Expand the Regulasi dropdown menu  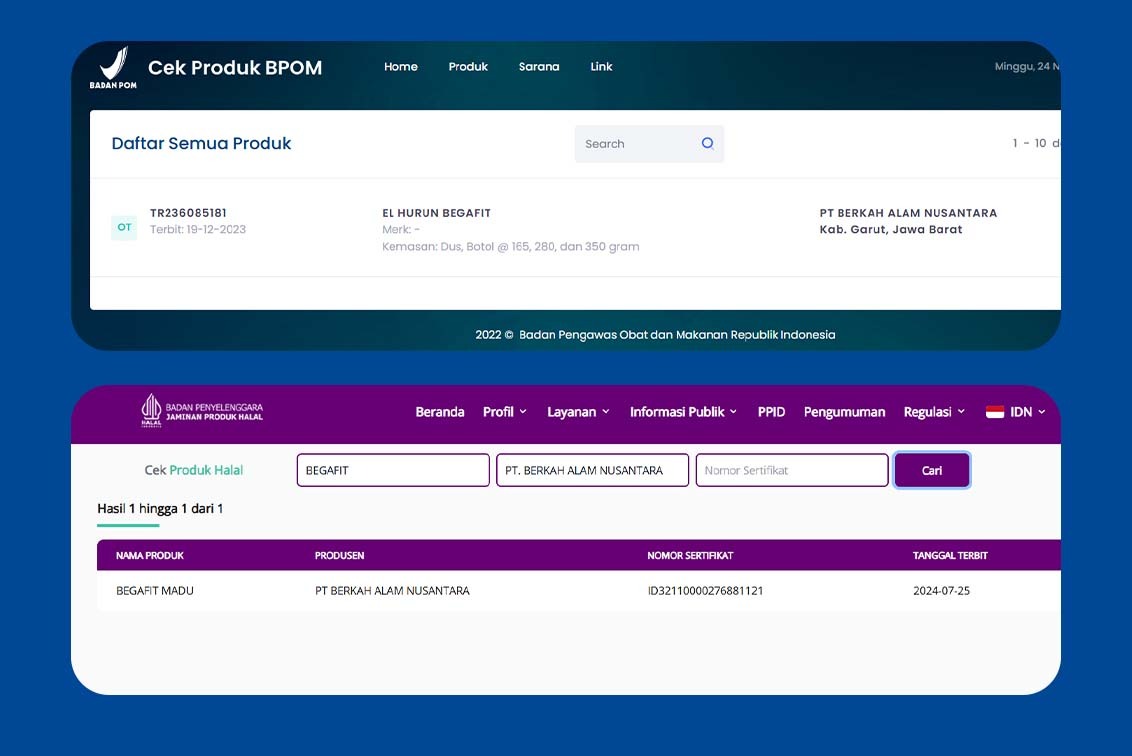pyautogui.click(x=934, y=412)
